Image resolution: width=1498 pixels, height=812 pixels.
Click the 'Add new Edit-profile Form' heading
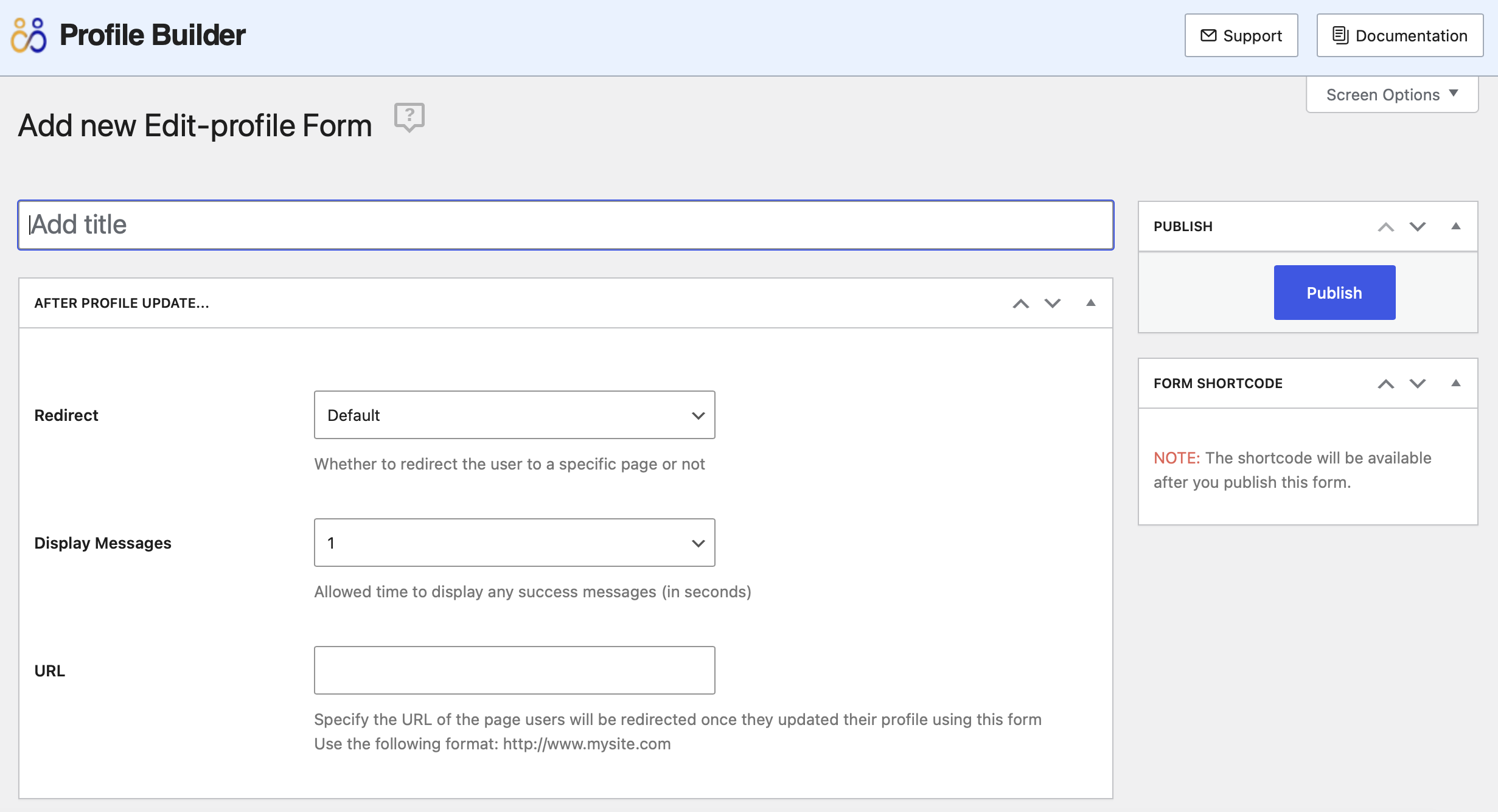click(x=195, y=126)
